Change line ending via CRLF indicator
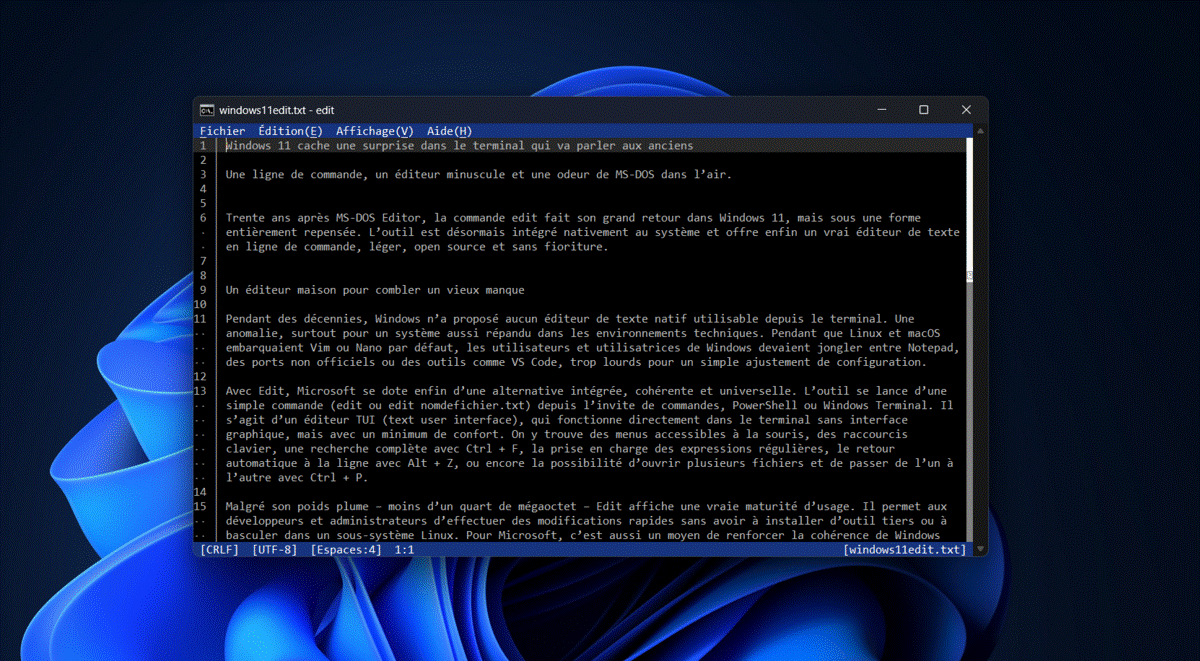Screen dimensions: 1200x661 point(219,550)
